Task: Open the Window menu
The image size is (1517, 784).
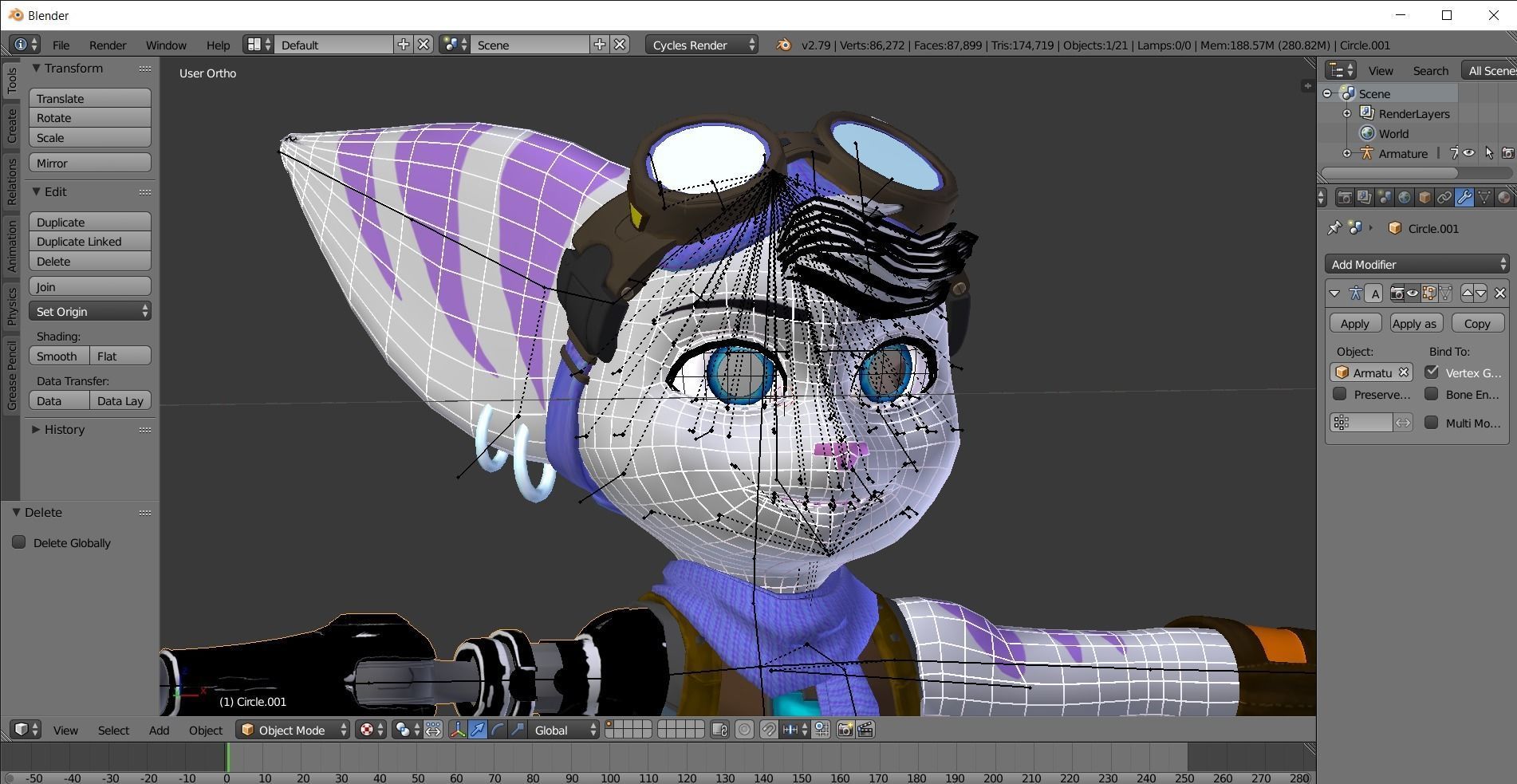Action: click(x=166, y=45)
